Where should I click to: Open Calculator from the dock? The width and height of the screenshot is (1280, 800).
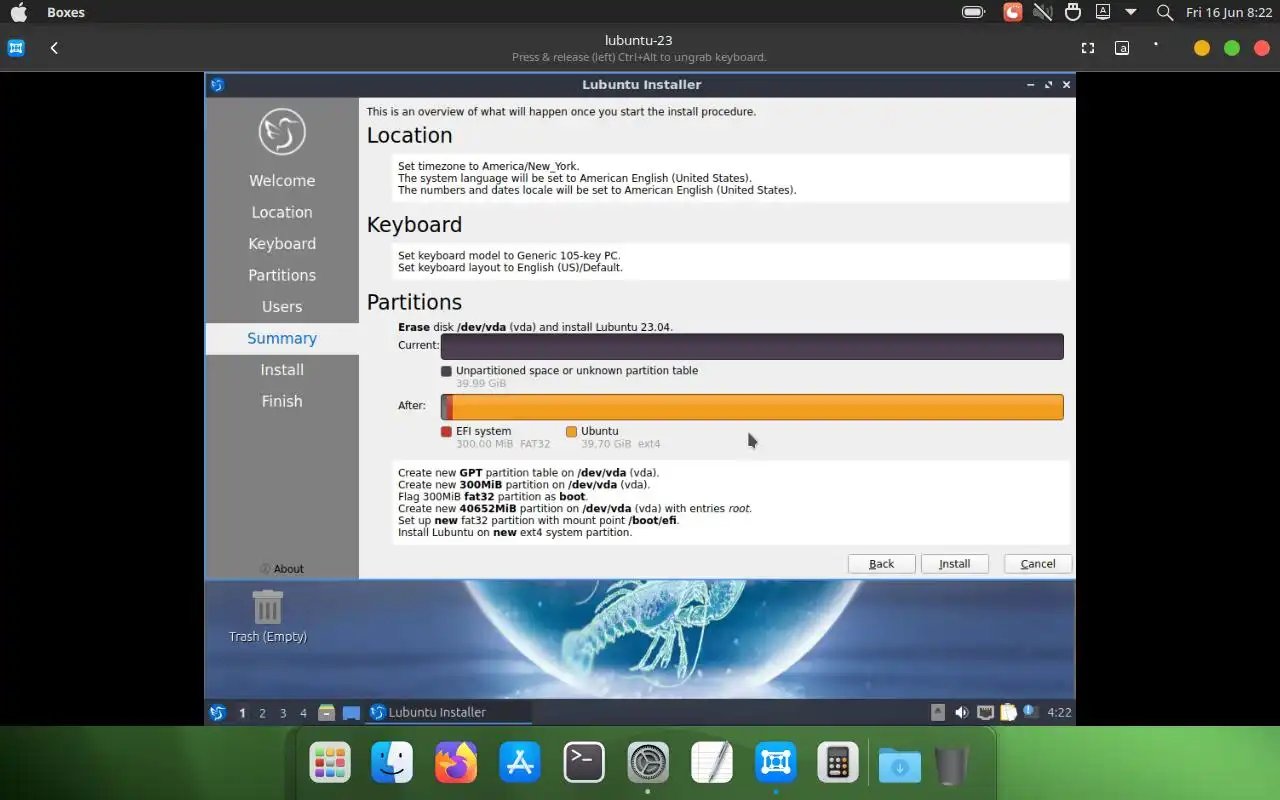838,763
